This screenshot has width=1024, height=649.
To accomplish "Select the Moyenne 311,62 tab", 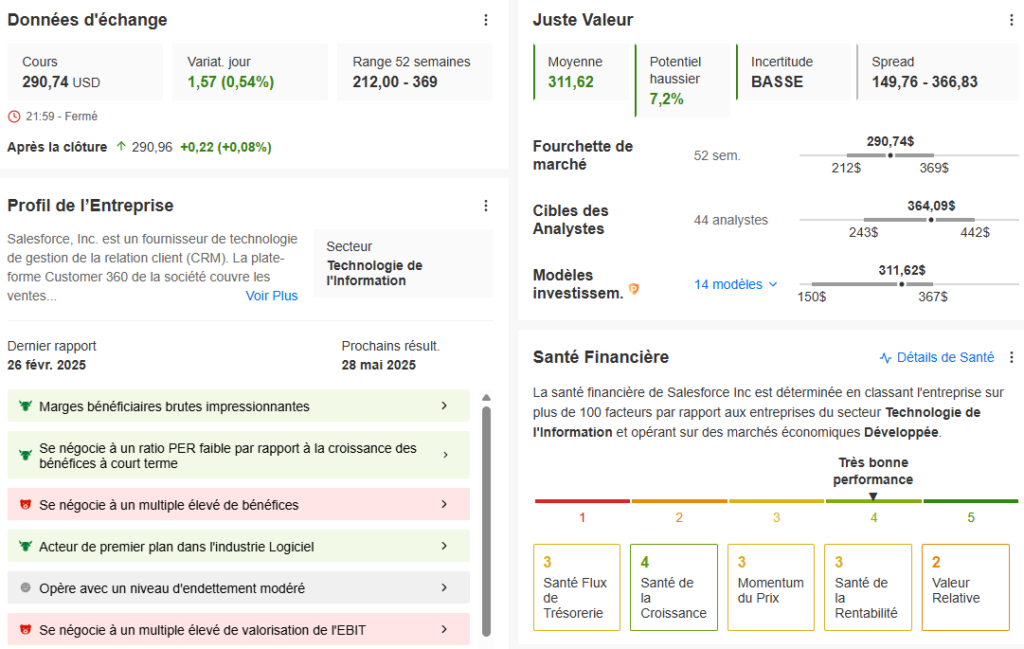I will tap(582, 72).
